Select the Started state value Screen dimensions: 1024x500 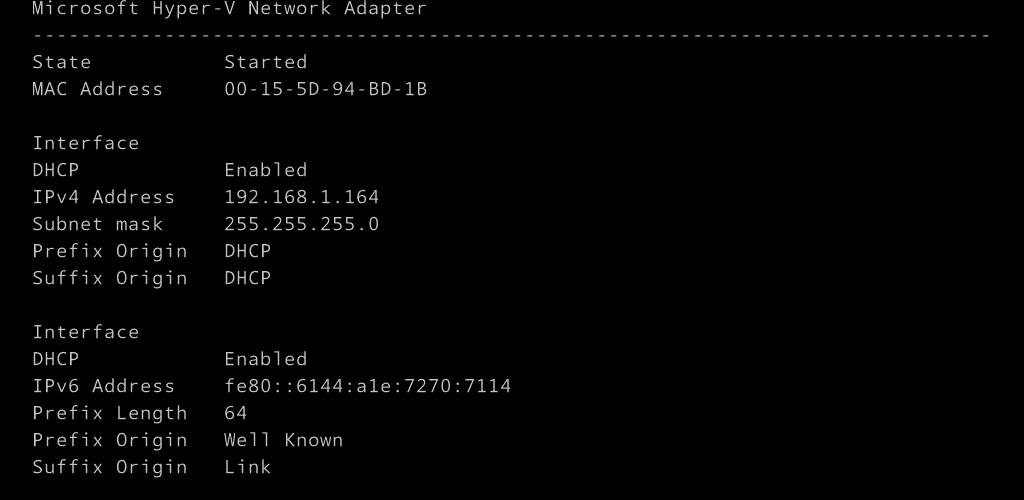[265, 62]
